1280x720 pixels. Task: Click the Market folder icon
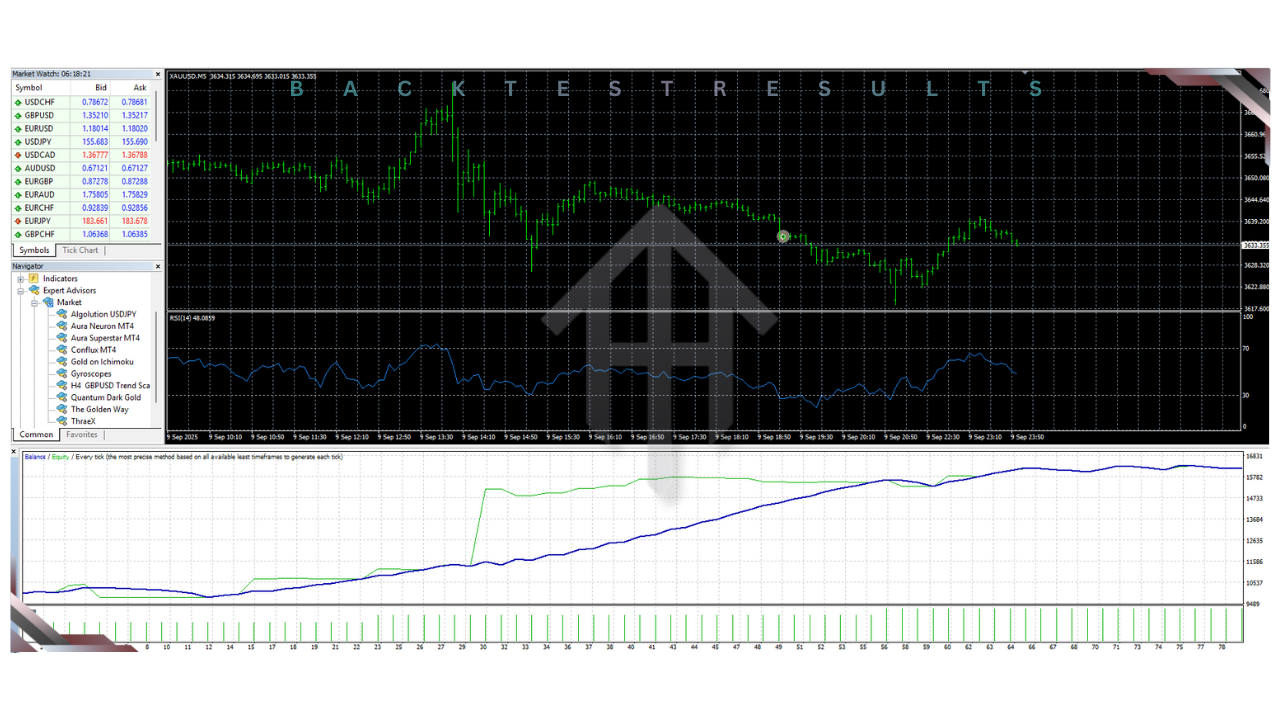(x=48, y=302)
